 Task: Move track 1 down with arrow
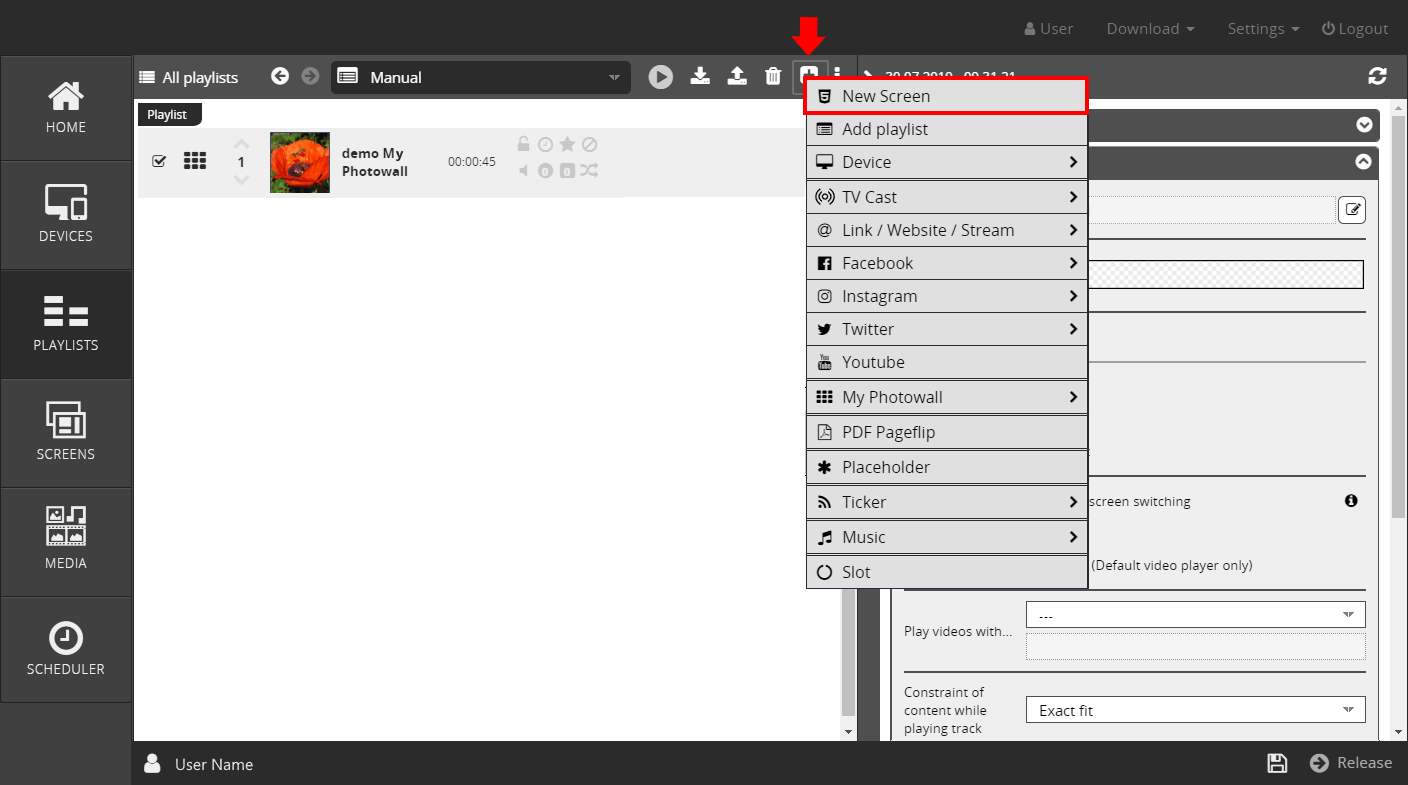click(241, 180)
